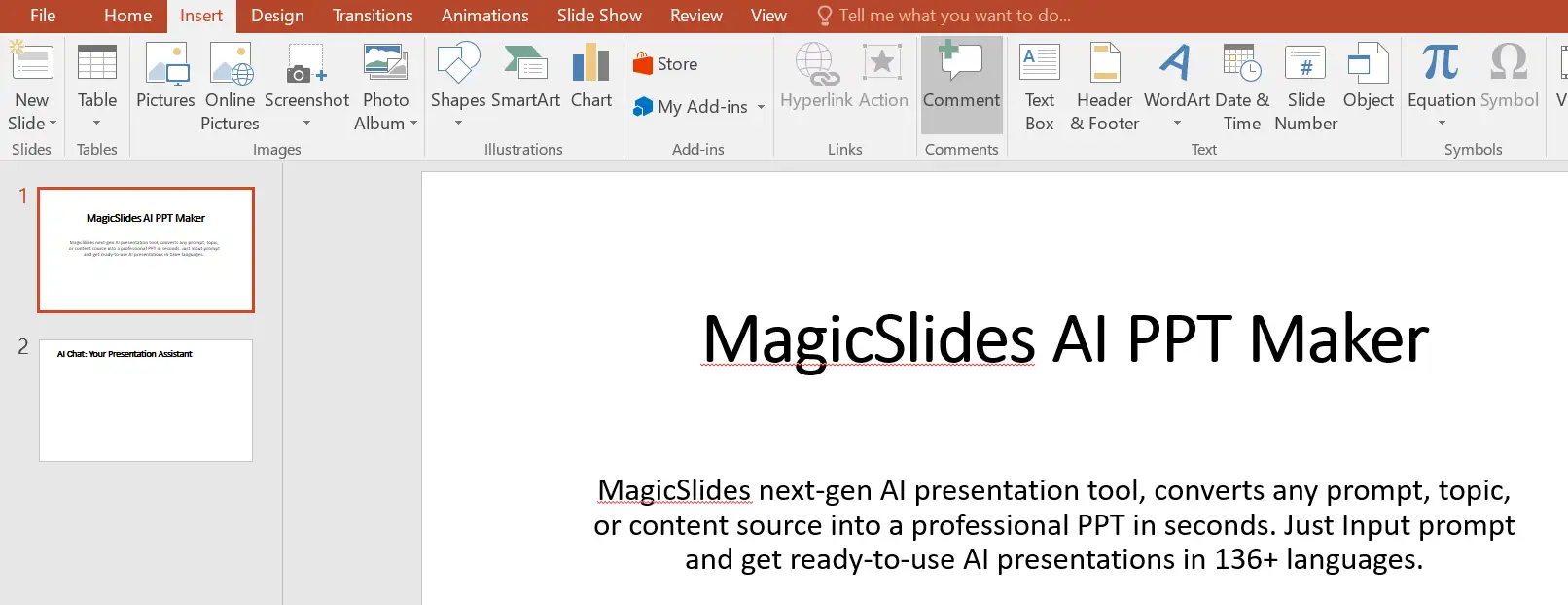Click the subtitle paragraph about next-gen AI tool
This screenshot has width=1568, height=605.
tap(1053, 525)
